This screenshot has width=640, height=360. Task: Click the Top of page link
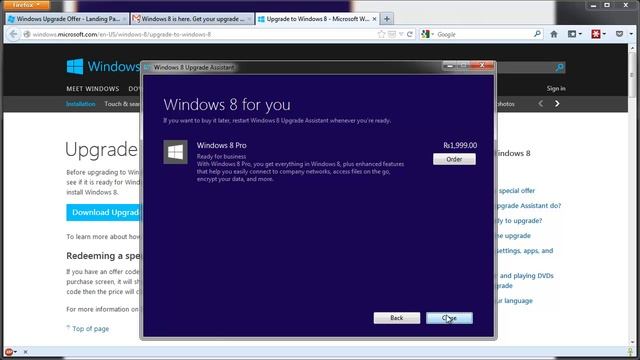click(90, 329)
